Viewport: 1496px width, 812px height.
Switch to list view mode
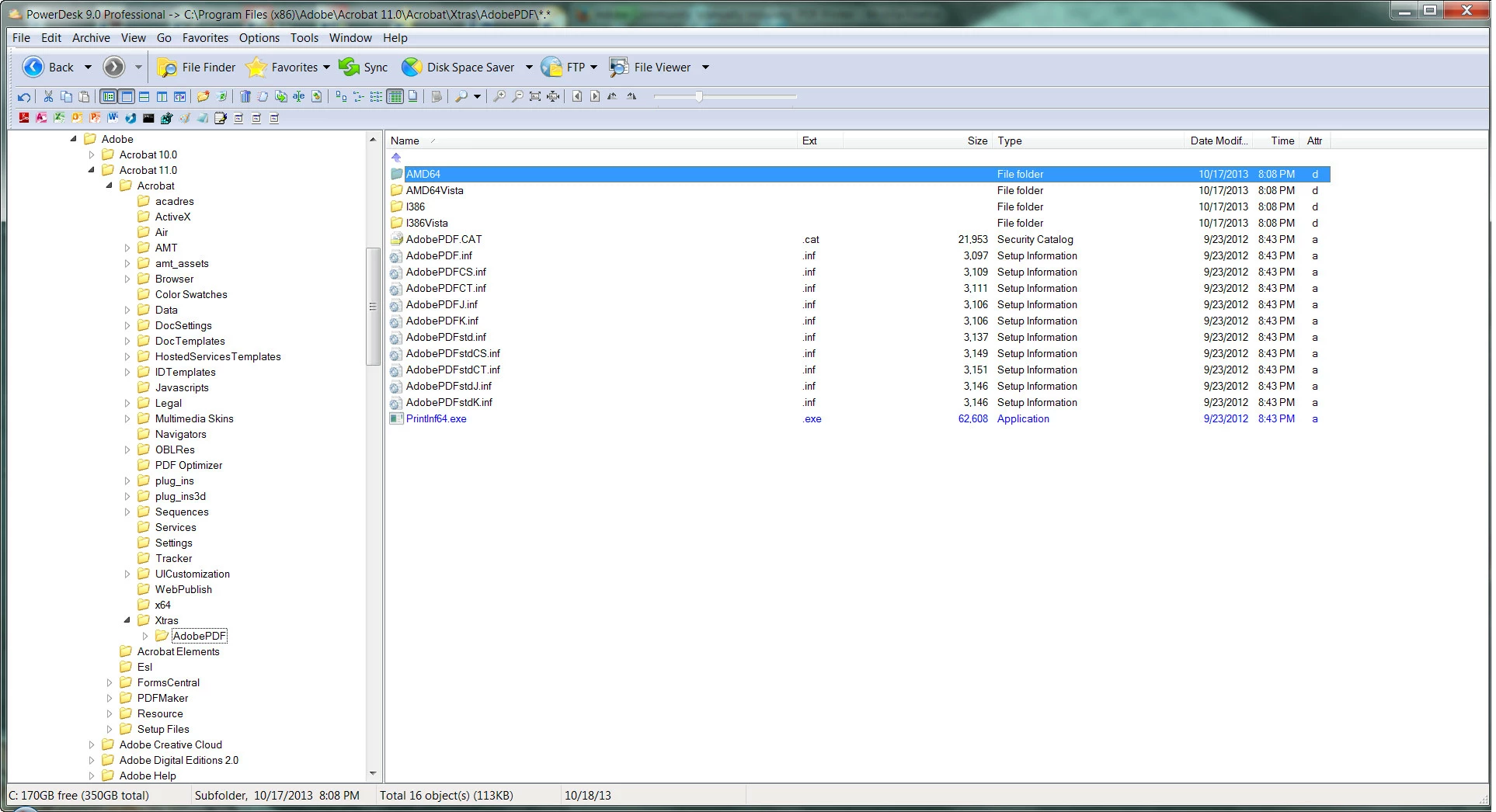pyautogui.click(x=376, y=96)
